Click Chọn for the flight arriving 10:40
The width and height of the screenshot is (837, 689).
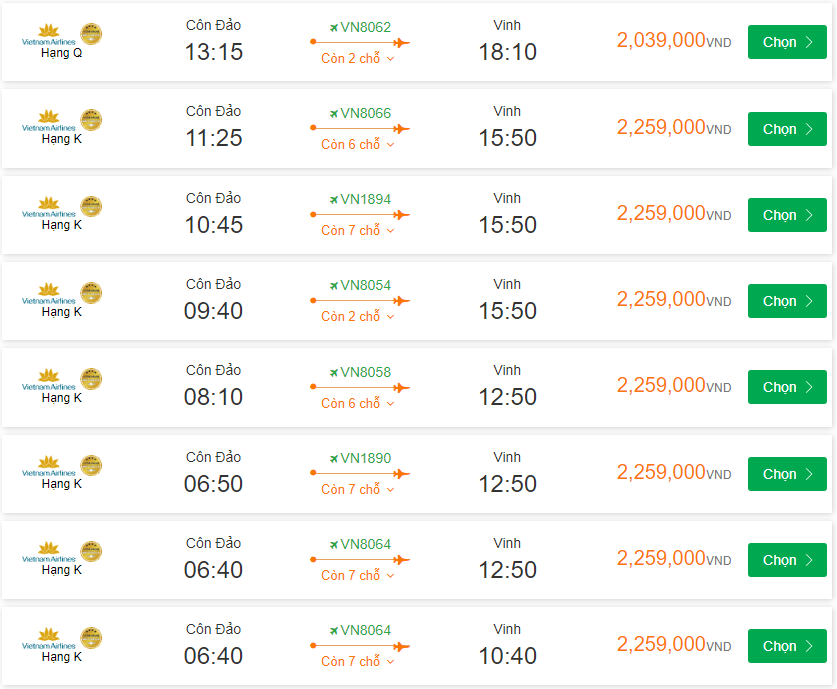coord(787,646)
